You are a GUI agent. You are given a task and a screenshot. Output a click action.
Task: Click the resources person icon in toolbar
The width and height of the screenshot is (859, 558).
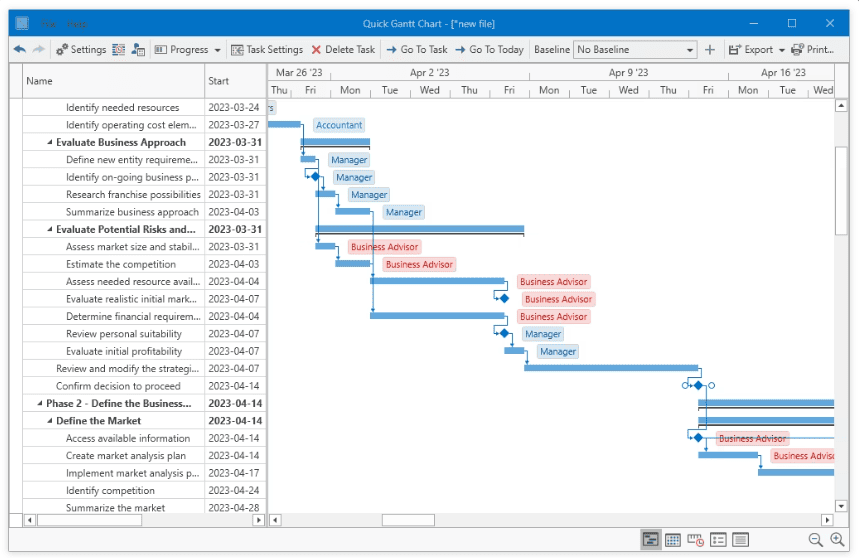click(138, 49)
